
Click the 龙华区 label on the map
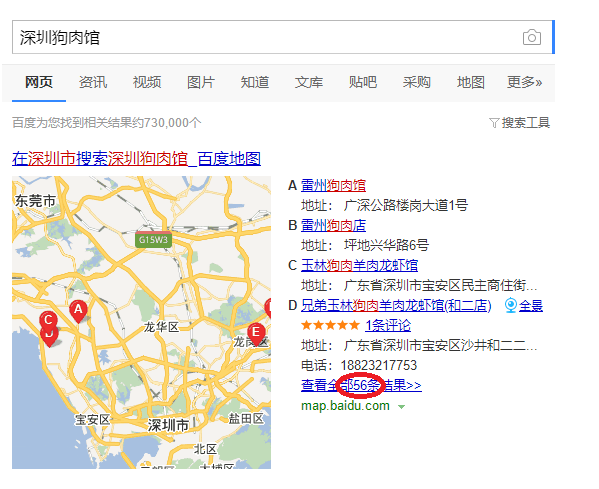[x=161, y=327]
